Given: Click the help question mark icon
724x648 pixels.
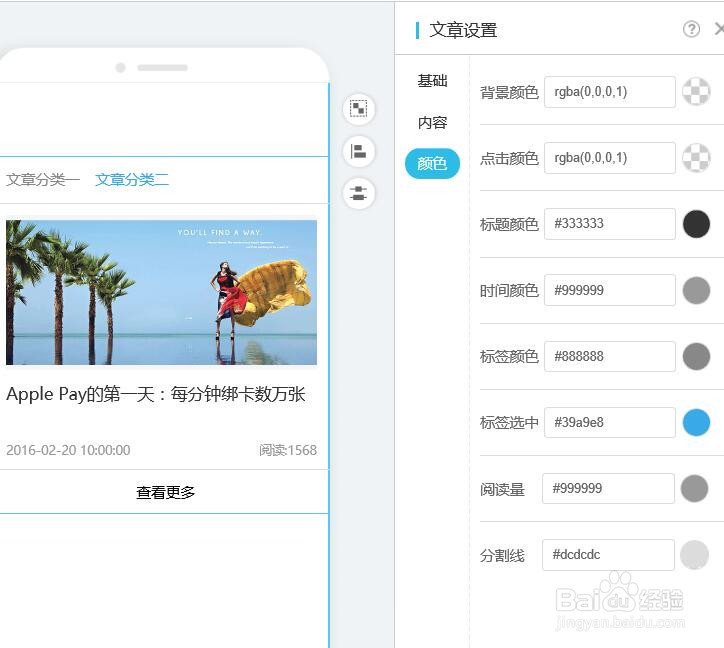Looking at the screenshot, I should pyautogui.click(x=691, y=30).
